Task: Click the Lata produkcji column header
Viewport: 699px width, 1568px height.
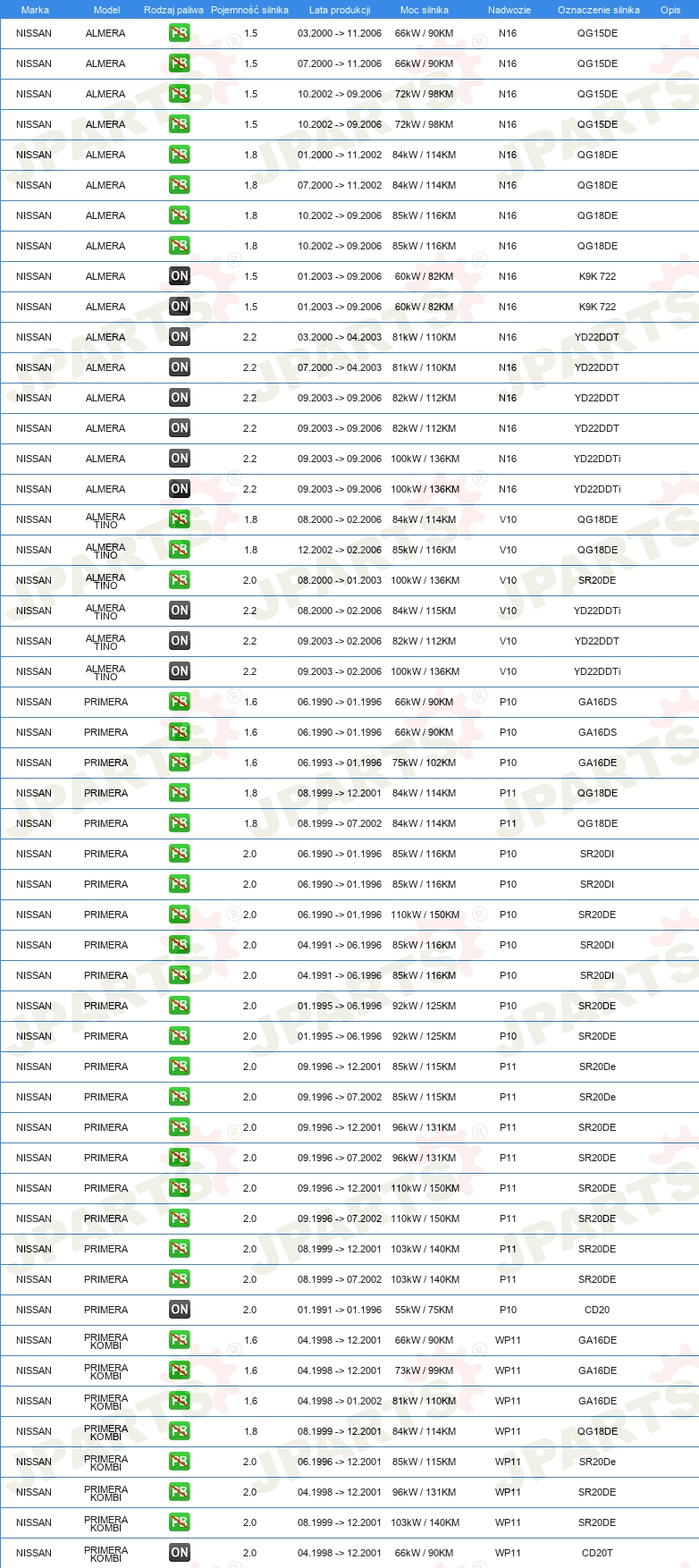Action: point(340,10)
